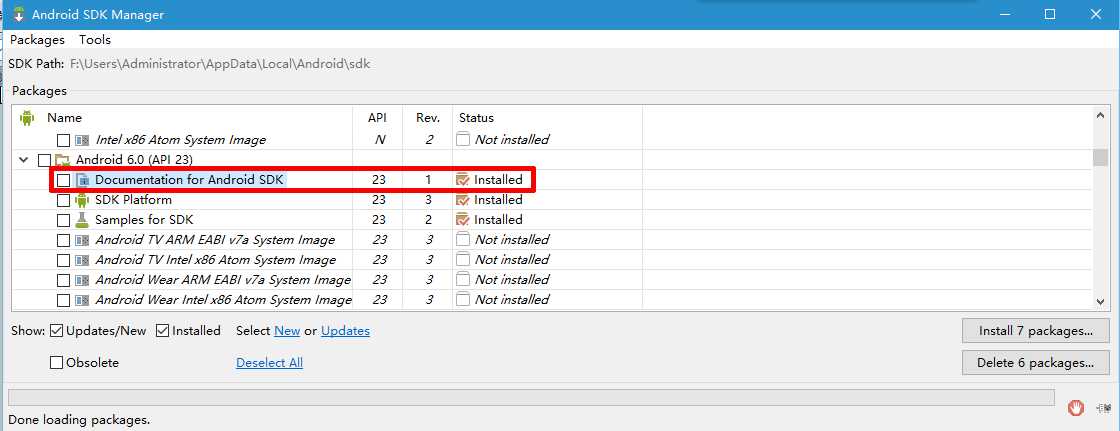1120x431 pixels.
Task: Click the Name column header
Action: tap(64, 118)
